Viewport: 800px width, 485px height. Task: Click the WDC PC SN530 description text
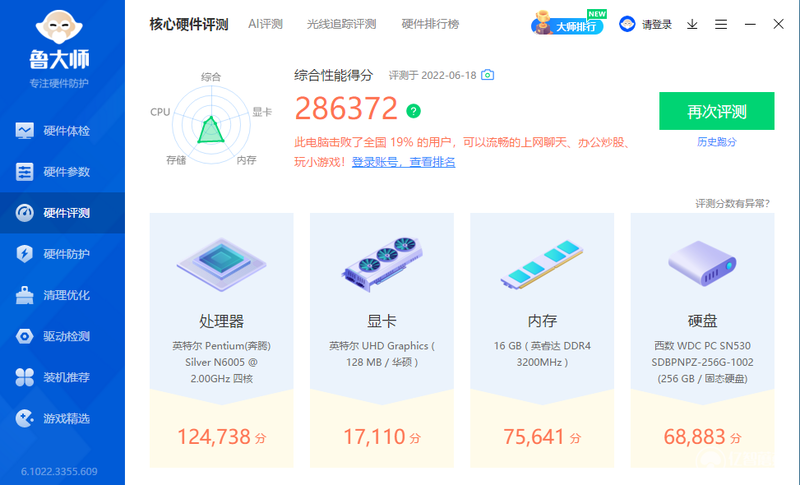tap(702, 362)
